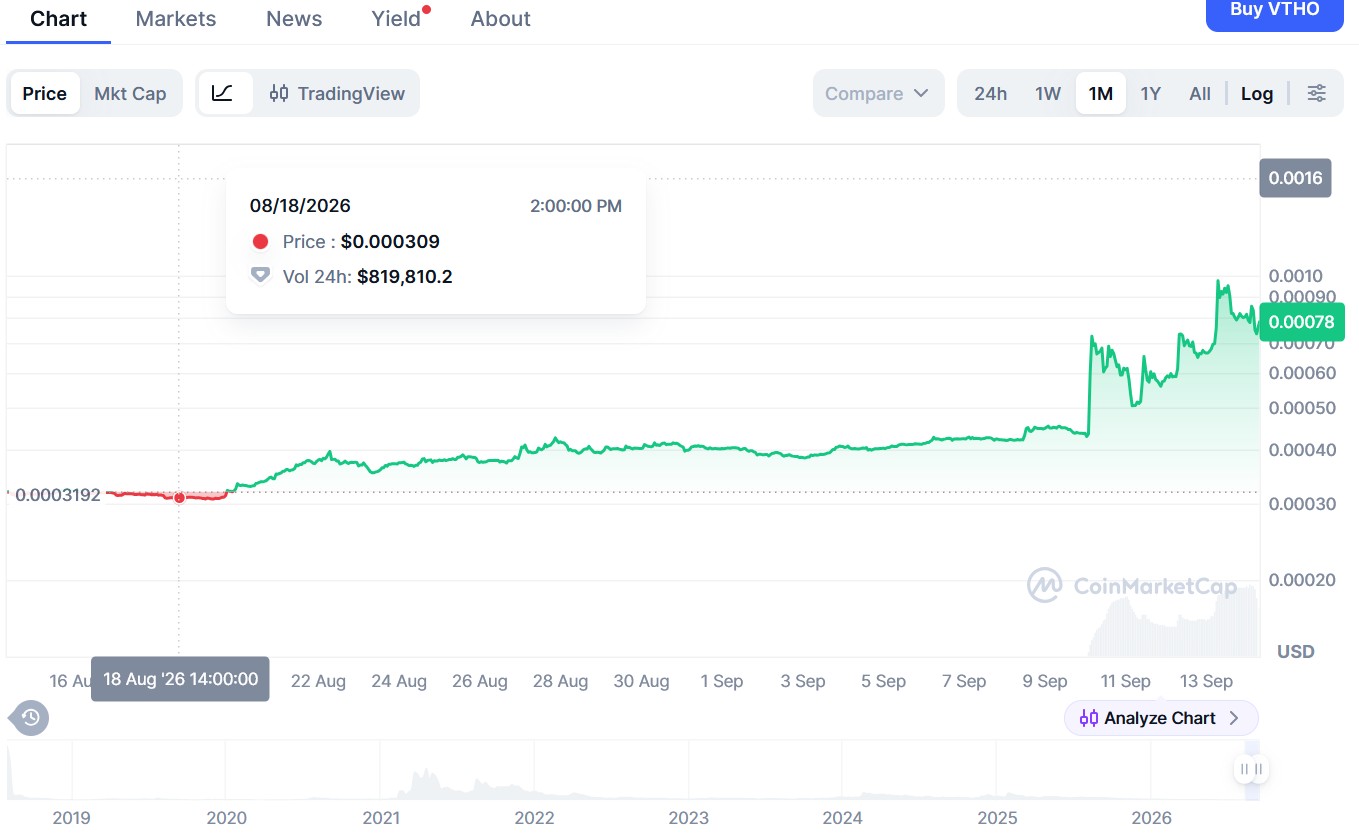The image size is (1359, 839).
Task: Open the Compare dropdown
Action: pos(878,93)
